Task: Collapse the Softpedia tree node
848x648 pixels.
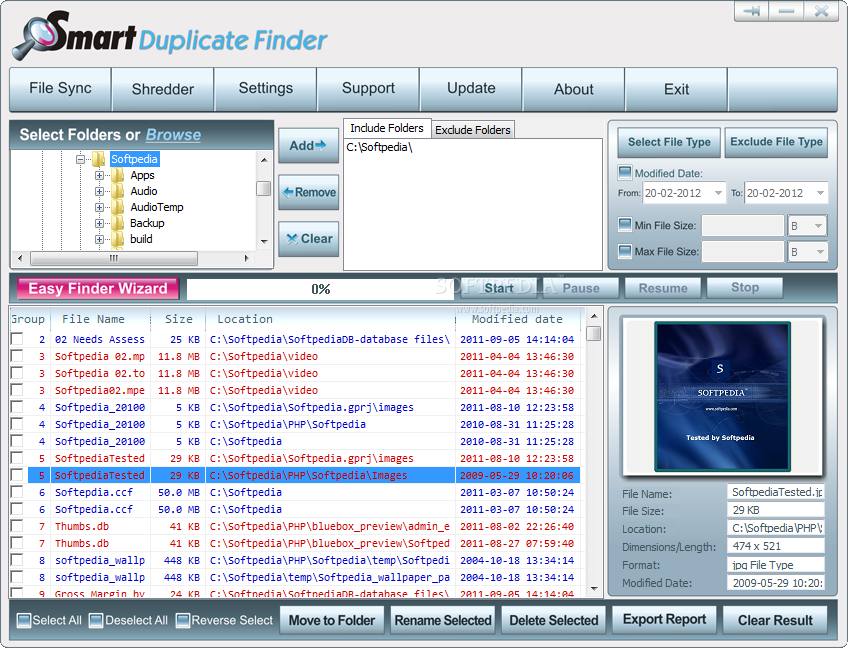Action: [x=81, y=159]
